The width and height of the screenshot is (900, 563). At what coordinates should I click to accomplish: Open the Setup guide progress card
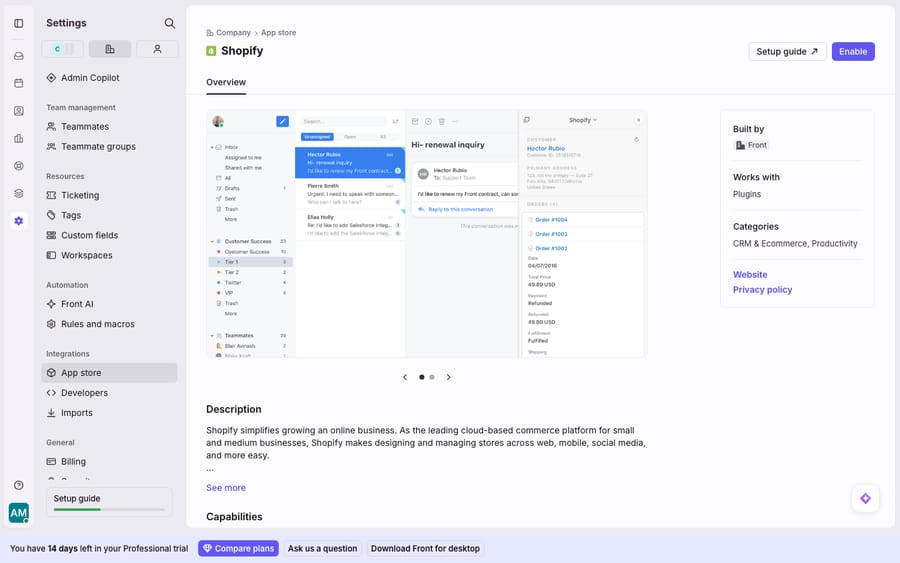point(109,502)
